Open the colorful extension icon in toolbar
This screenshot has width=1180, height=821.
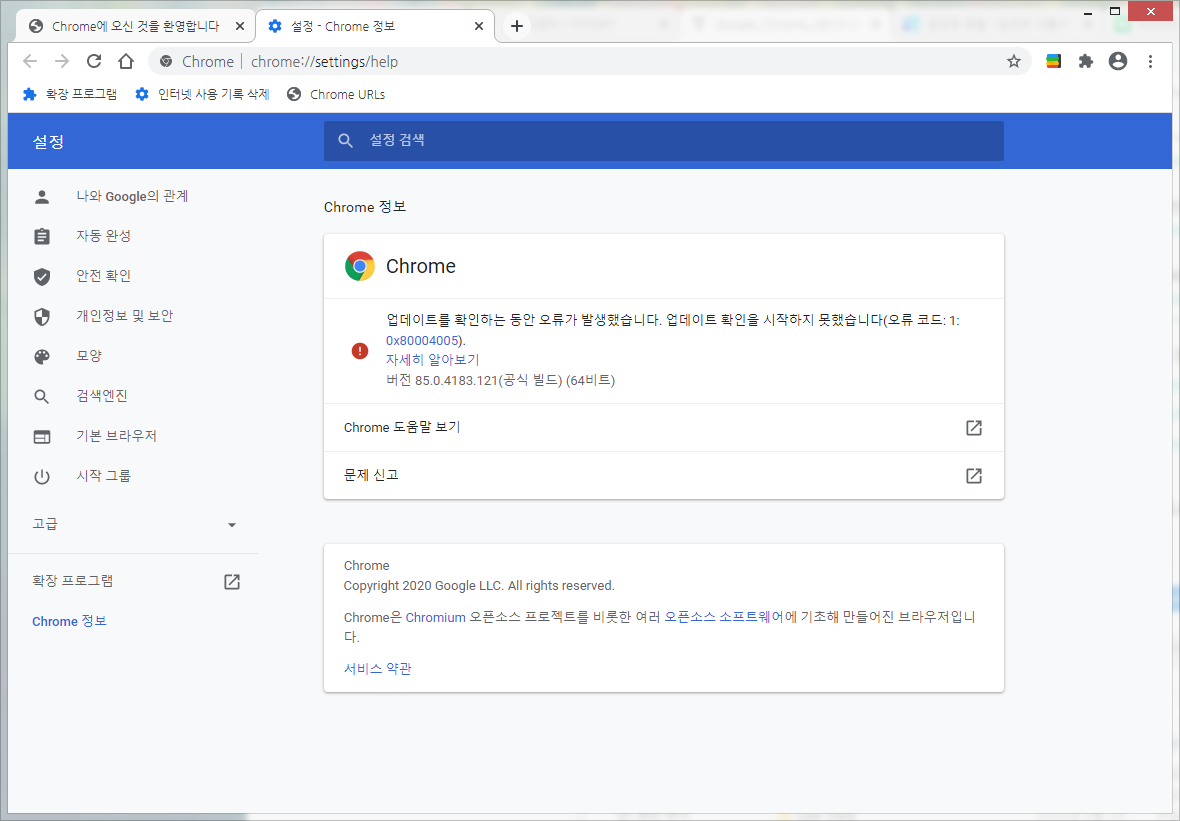[x=1054, y=62]
